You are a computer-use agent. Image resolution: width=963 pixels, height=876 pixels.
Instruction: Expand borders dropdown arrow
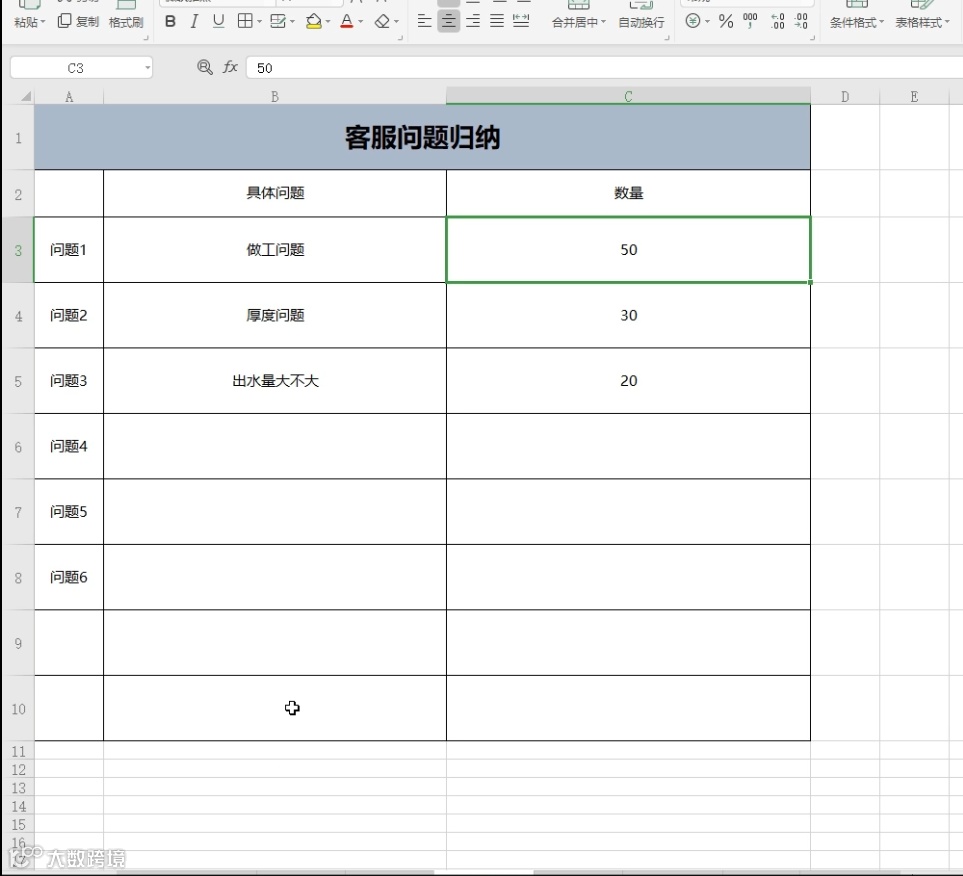click(259, 22)
